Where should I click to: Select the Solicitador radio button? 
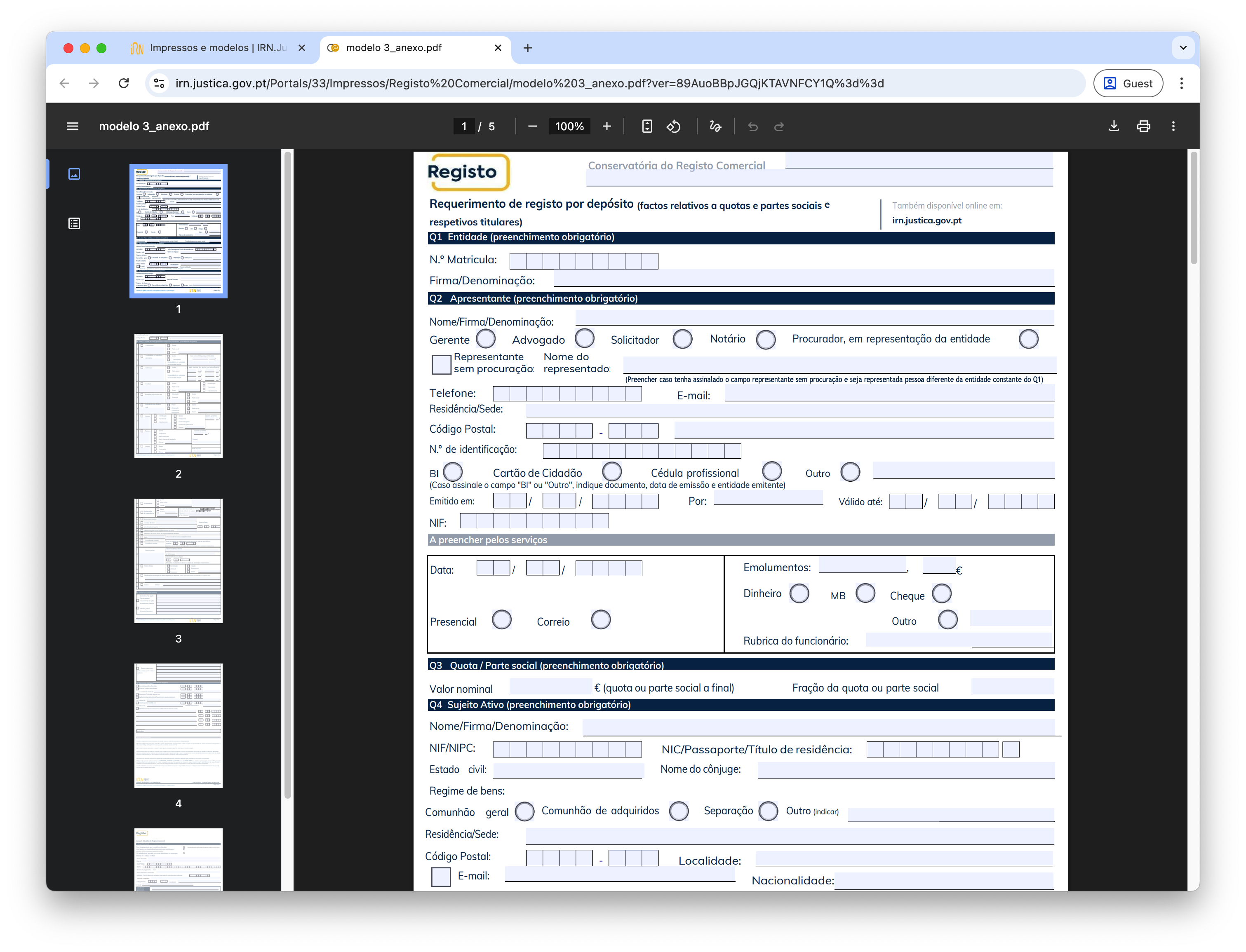(x=682, y=339)
